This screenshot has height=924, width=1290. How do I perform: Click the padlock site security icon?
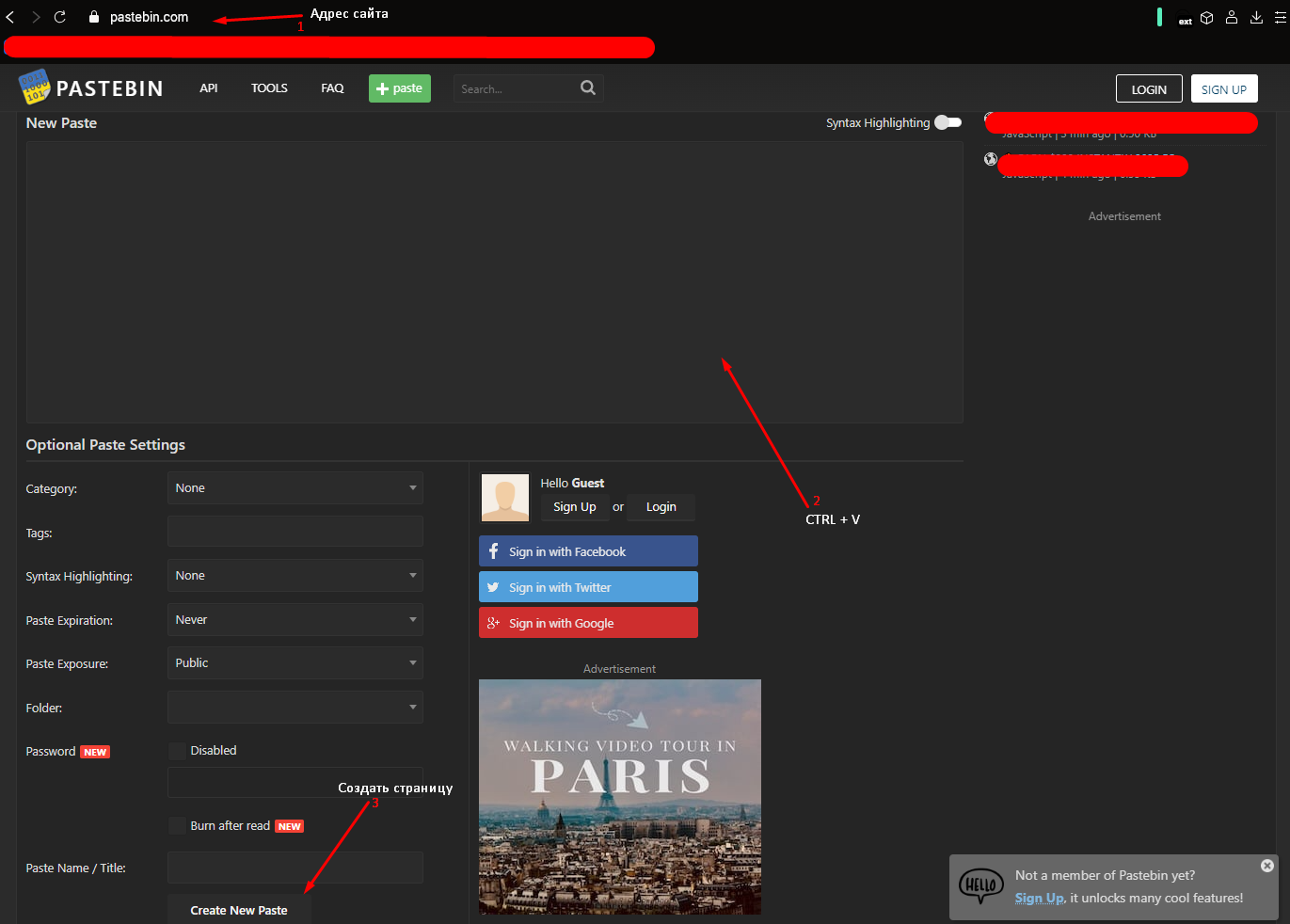[93, 17]
